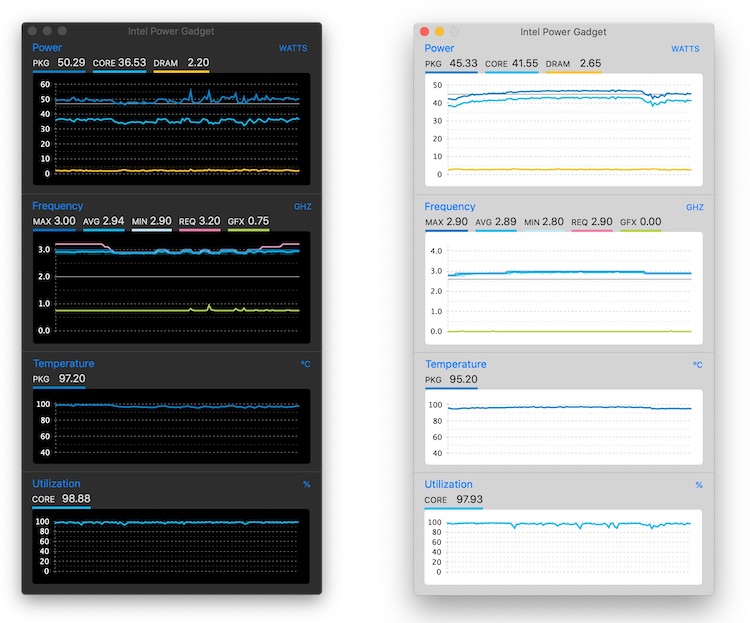Image resolution: width=750 pixels, height=623 pixels.
Task: Click WATTS unit label in dark window
Action: (x=293, y=48)
